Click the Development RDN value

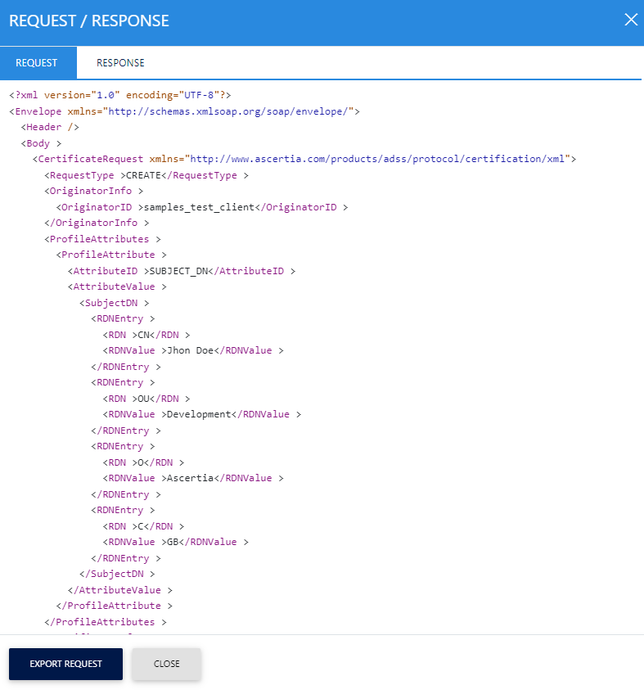tap(198, 414)
